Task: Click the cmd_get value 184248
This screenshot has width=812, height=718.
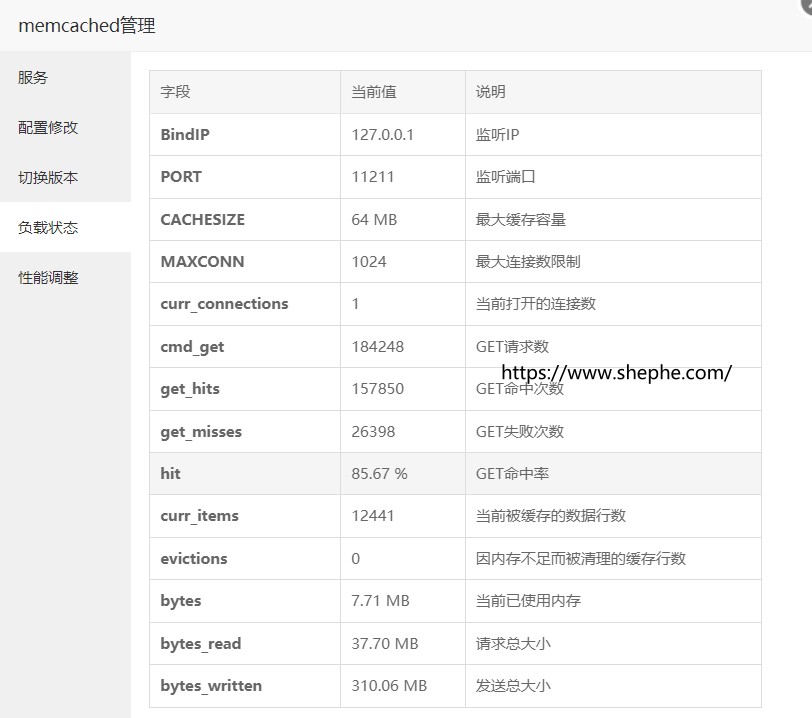Action: point(378,347)
